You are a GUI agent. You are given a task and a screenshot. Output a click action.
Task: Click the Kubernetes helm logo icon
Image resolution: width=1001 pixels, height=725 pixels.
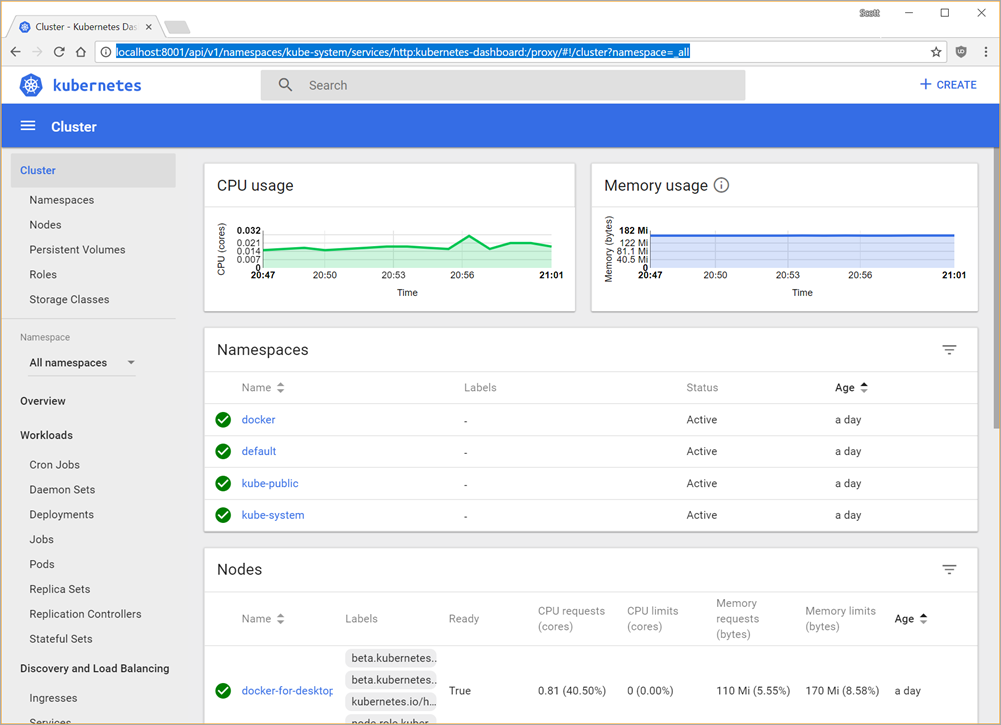click(x=31, y=85)
